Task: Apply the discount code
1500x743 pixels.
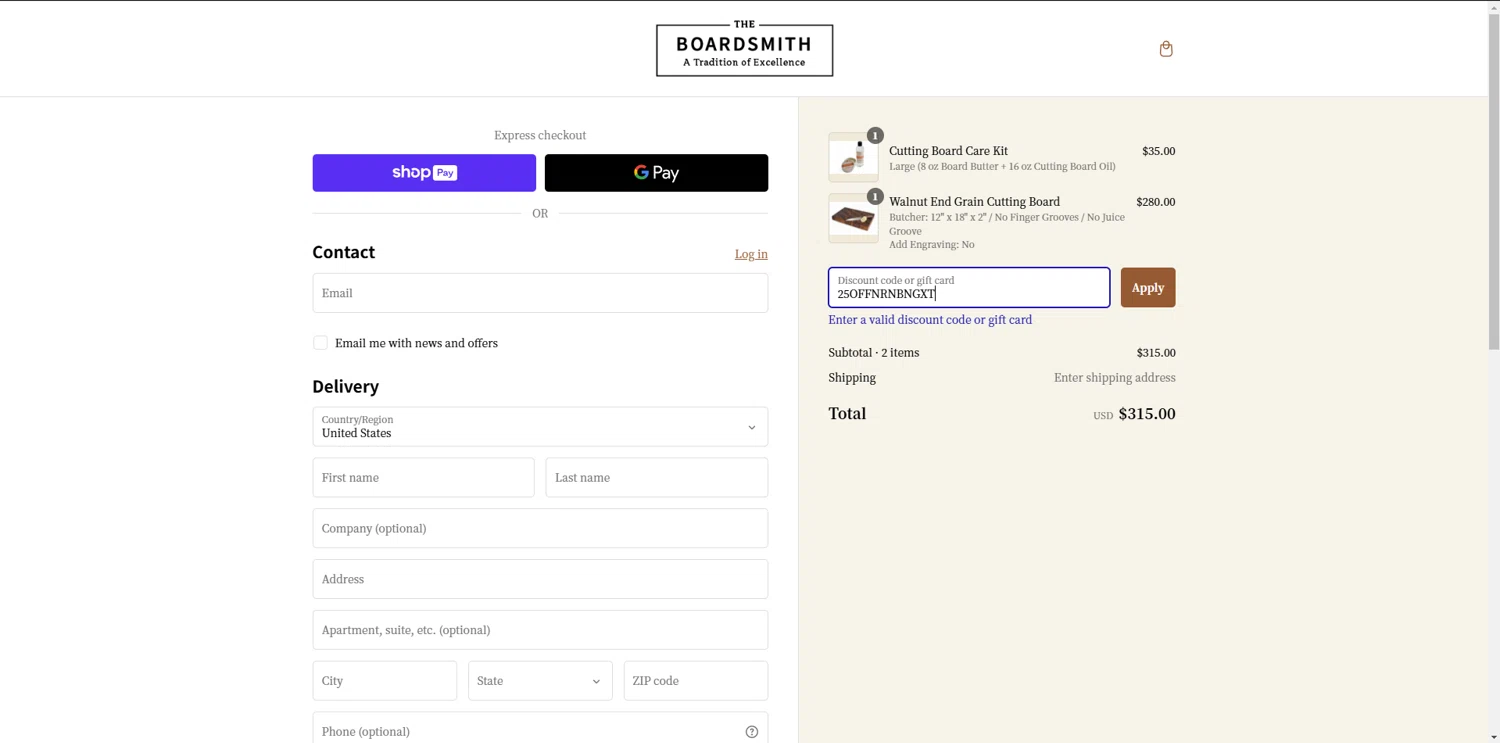Action: 1148,288
